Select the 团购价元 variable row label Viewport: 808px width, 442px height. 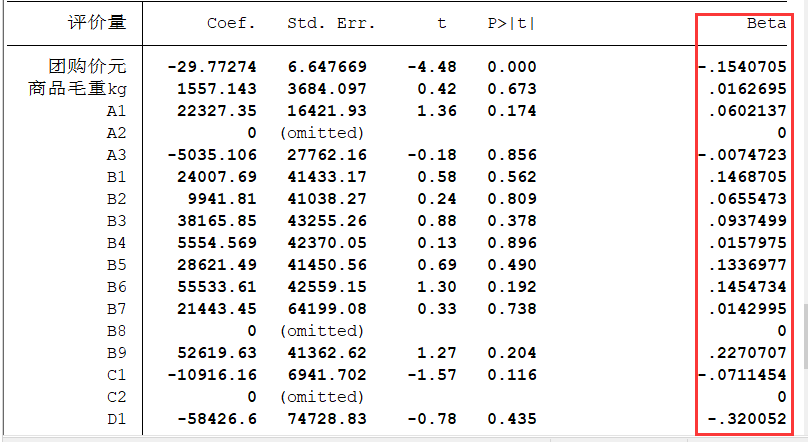(88, 66)
